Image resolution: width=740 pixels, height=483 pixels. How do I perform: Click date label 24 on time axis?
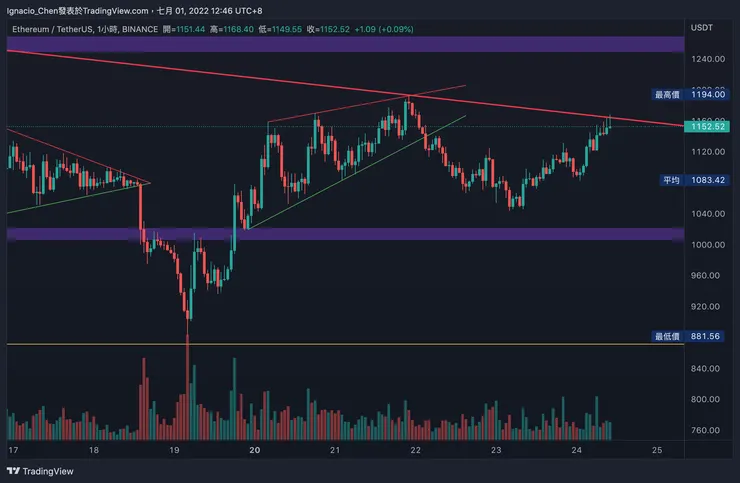576,450
